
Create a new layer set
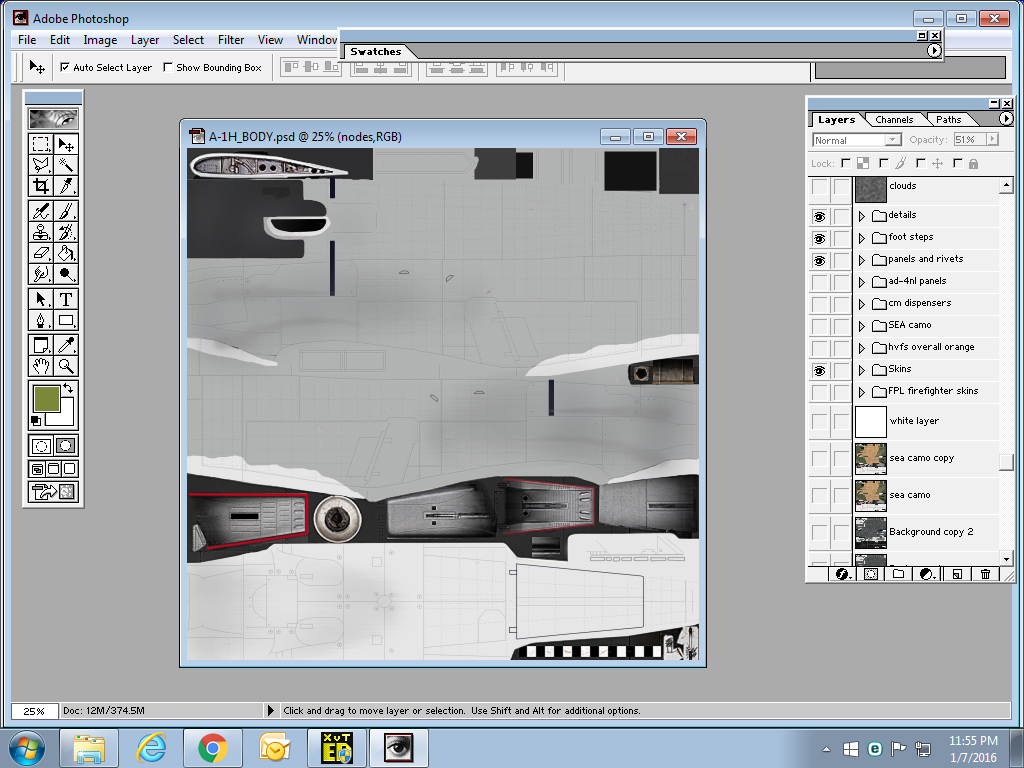point(899,574)
